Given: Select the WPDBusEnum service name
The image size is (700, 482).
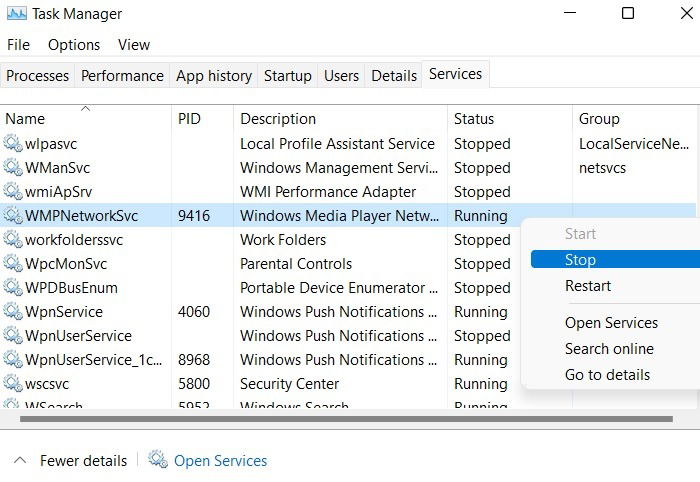Looking at the screenshot, I should [x=71, y=288].
